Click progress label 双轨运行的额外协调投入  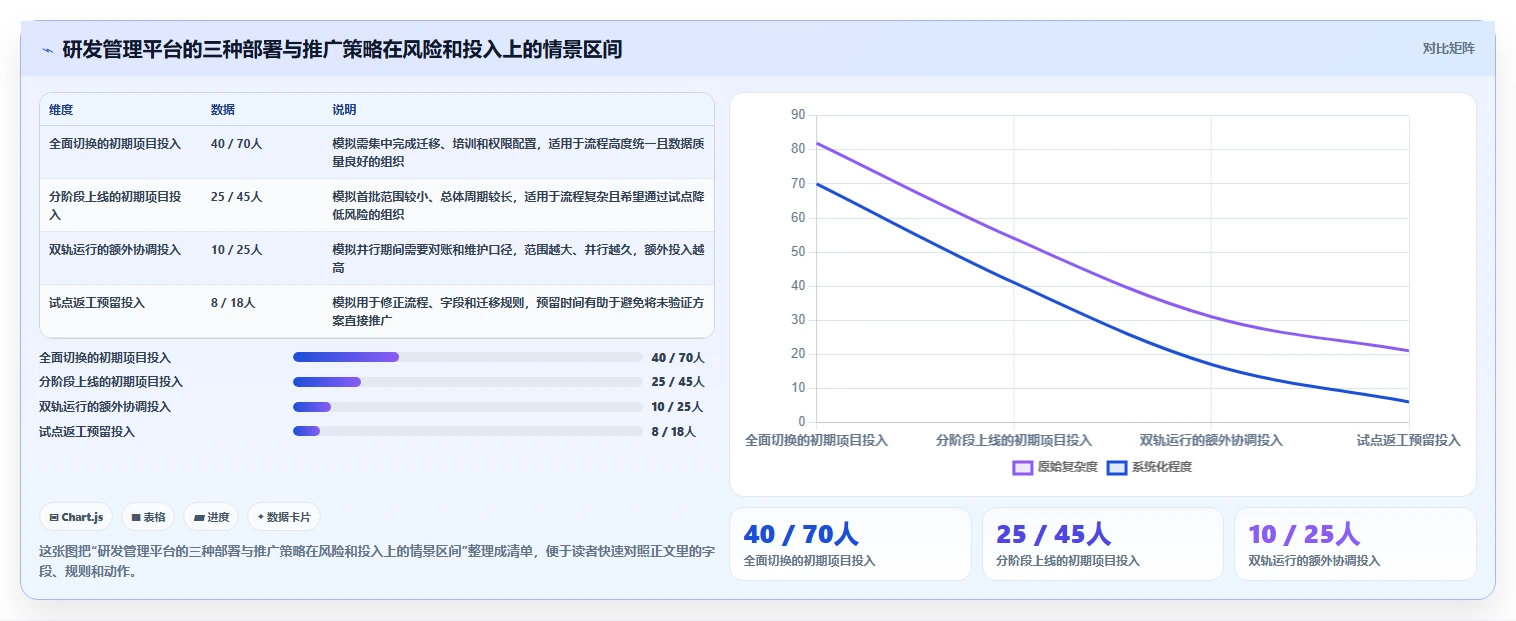point(105,407)
